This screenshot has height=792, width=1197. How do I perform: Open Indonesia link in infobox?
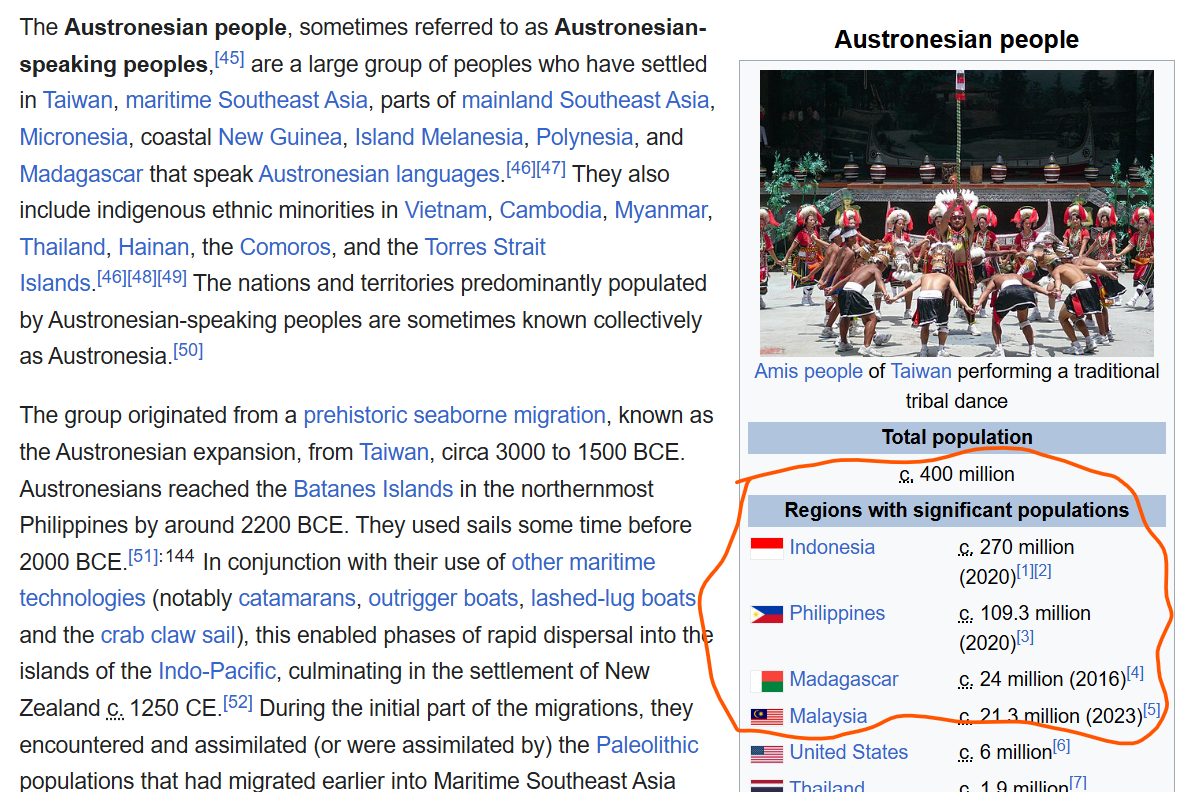pyautogui.click(x=831, y=547)
